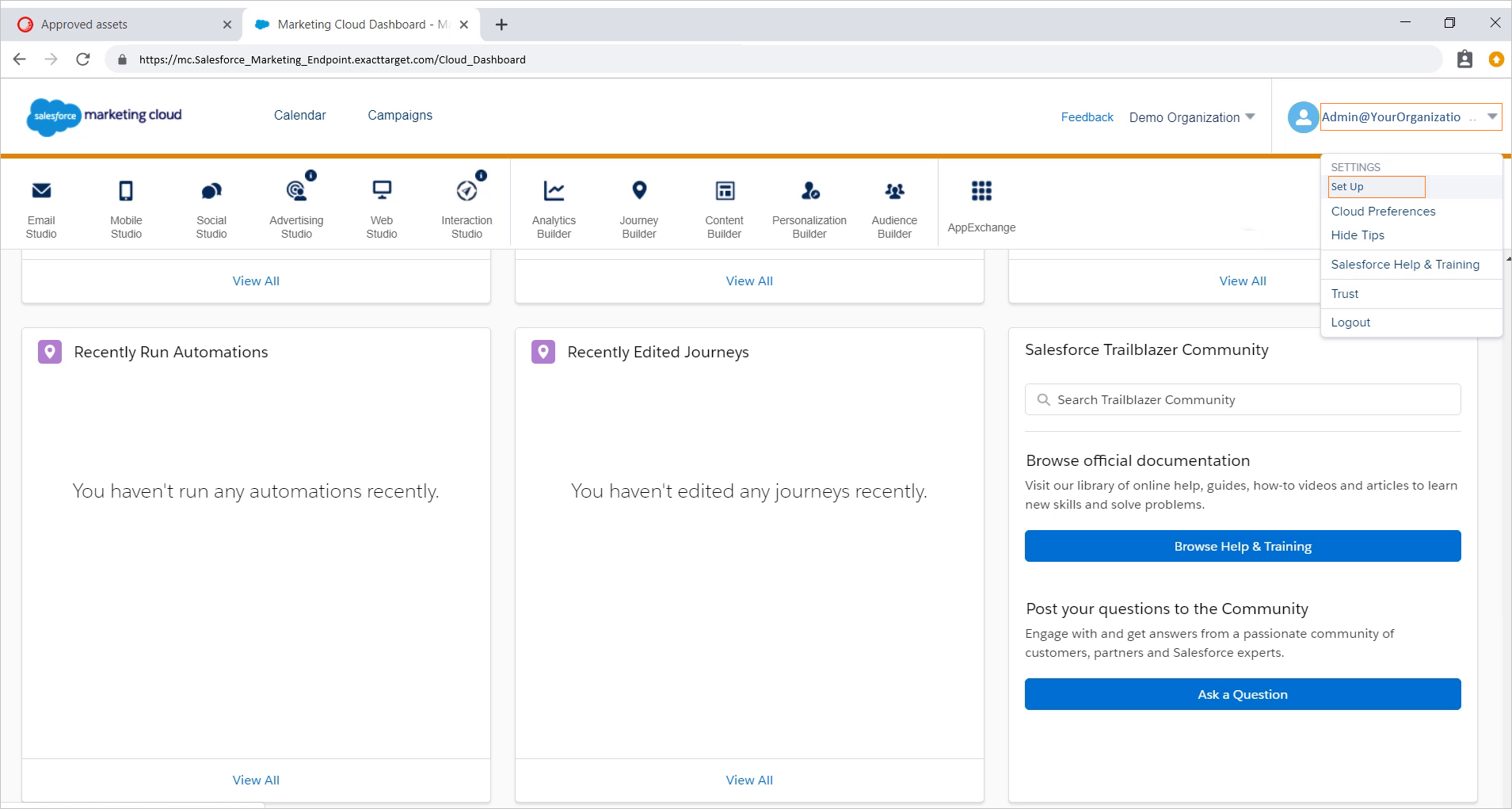The width and height of the screenshot is (1512, 809).
Task: Open Advertising Studio app
Action: [x=296, y=209]
